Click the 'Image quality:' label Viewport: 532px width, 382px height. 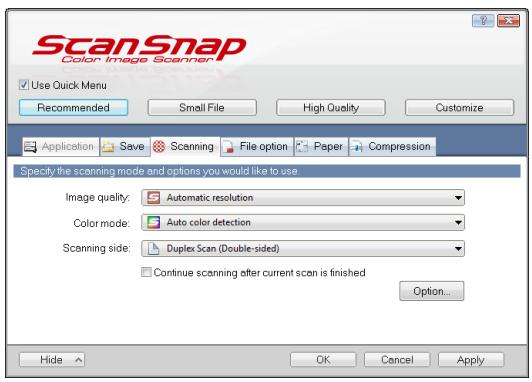[x=98, y=197]
